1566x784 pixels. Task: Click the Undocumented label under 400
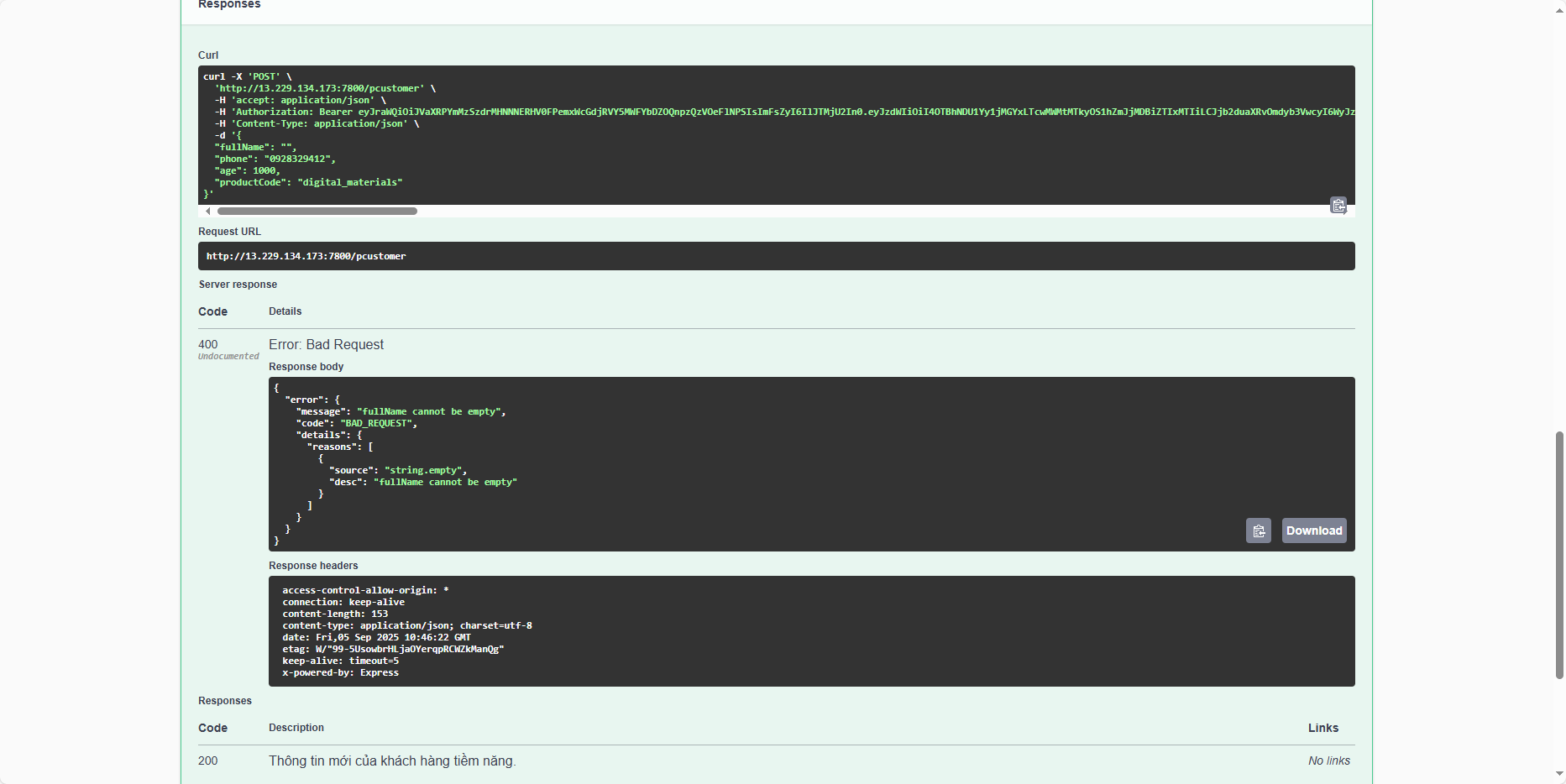click(x=228, y=357)
